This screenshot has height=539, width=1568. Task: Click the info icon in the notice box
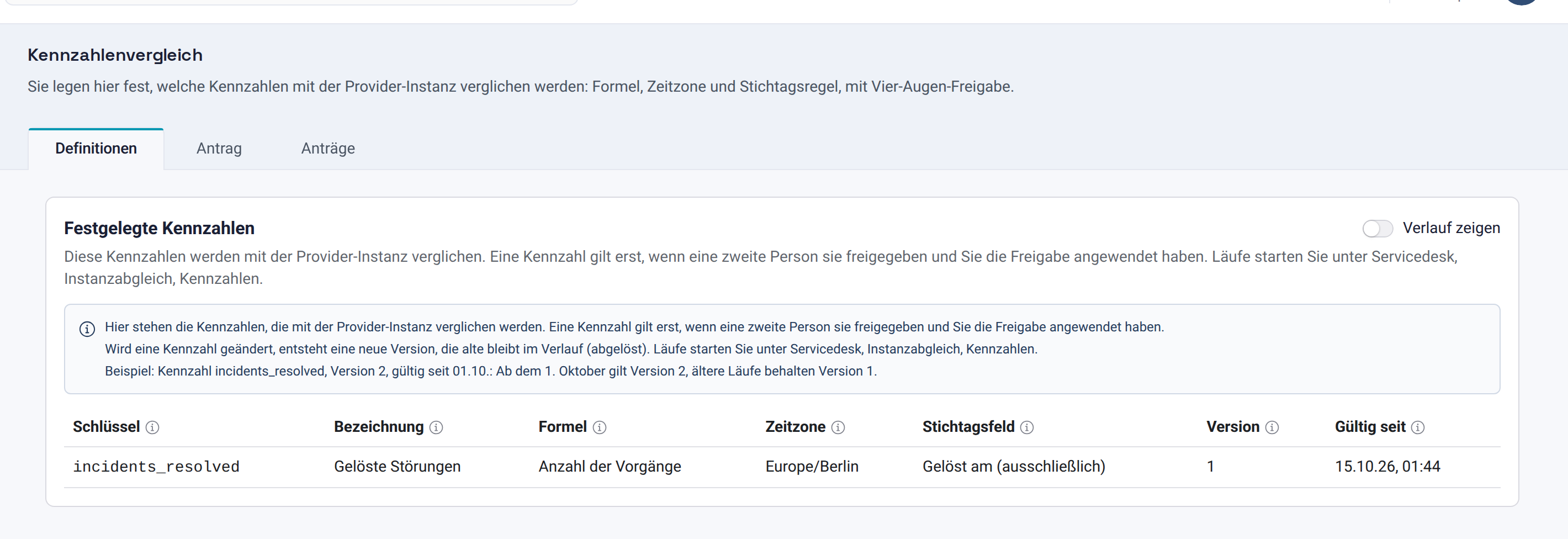pyautogui.click(x=87, y=330)
